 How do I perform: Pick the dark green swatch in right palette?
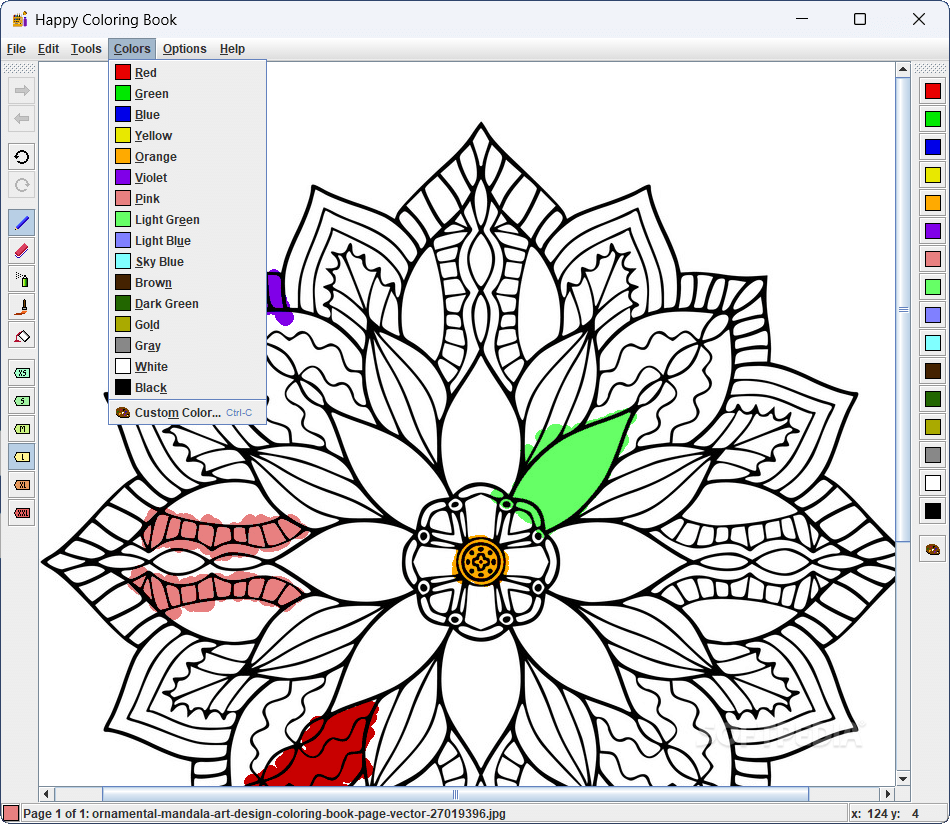pos(932,399)
